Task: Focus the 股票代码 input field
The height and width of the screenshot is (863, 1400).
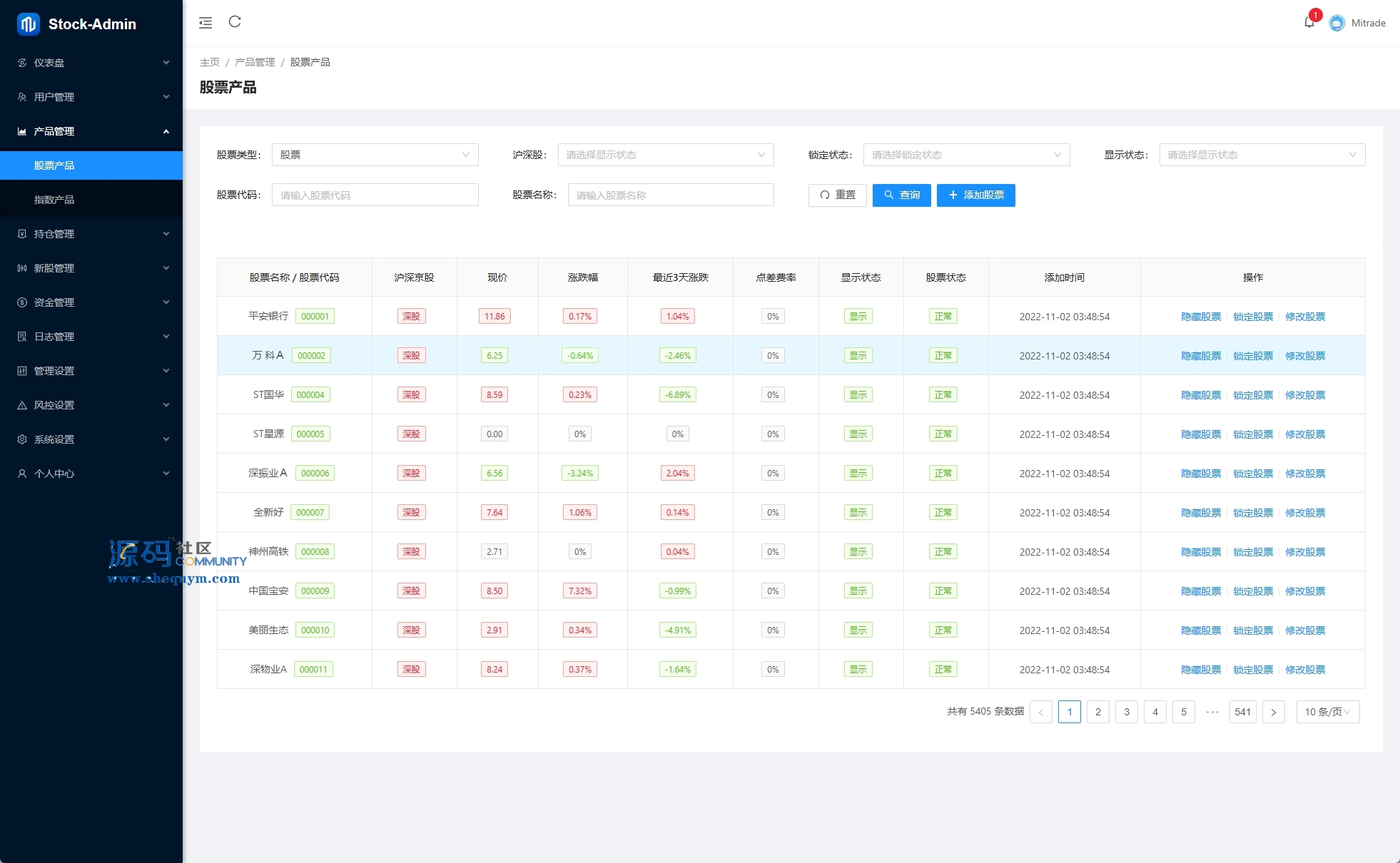Action: (375, 195)
